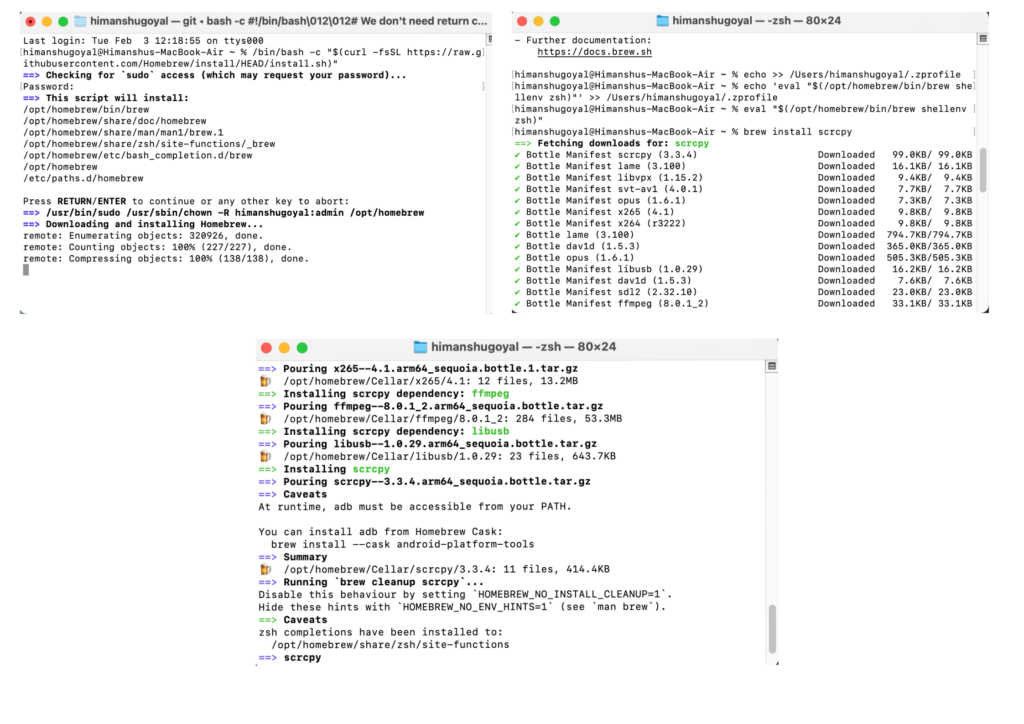Click beer mug icon beside libusb Cellar path
This screenshot has height=724, width=1024.
265,456
